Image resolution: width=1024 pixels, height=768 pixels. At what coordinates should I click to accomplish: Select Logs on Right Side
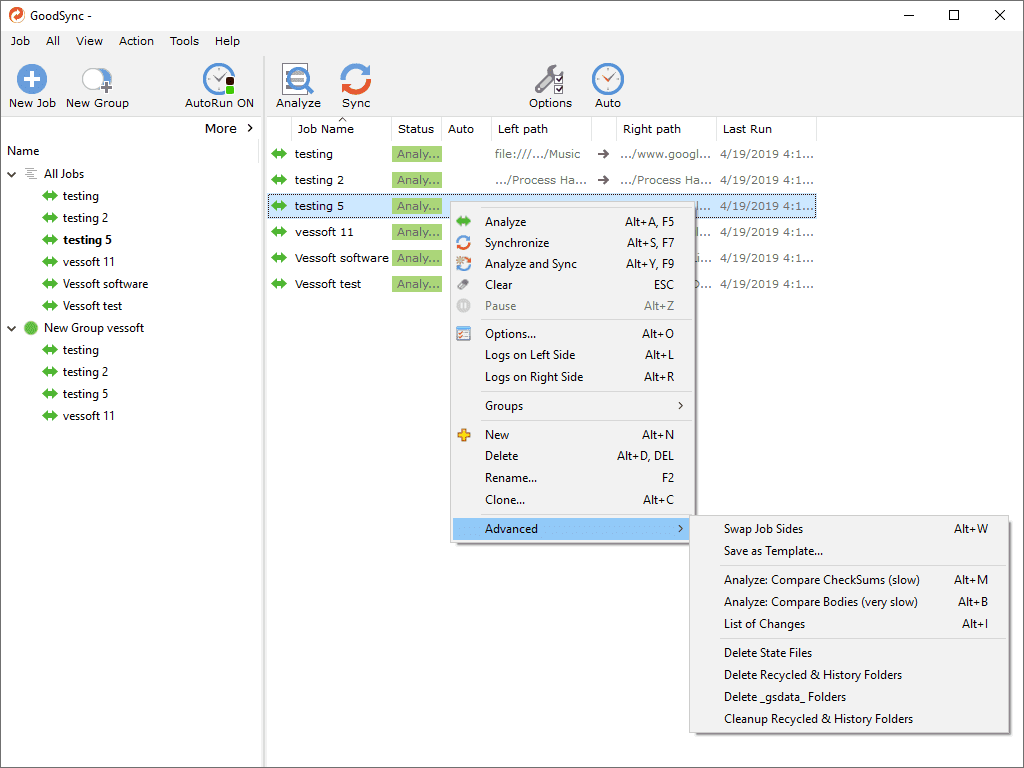pos(573,377)
